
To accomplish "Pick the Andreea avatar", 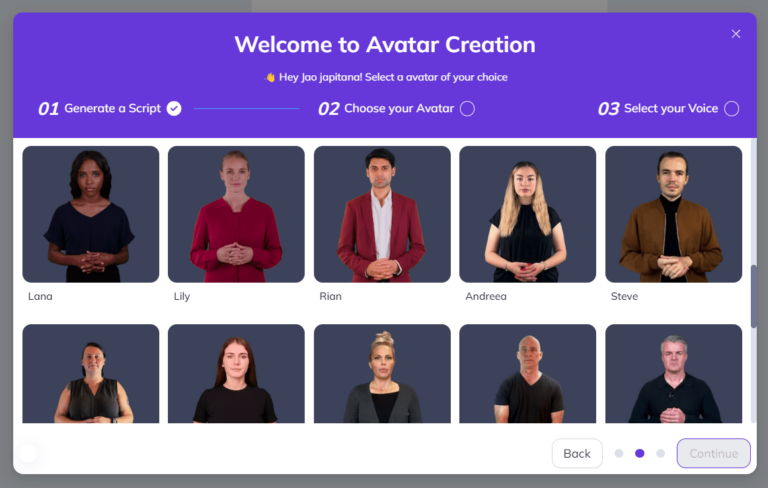I will (528, 214).
